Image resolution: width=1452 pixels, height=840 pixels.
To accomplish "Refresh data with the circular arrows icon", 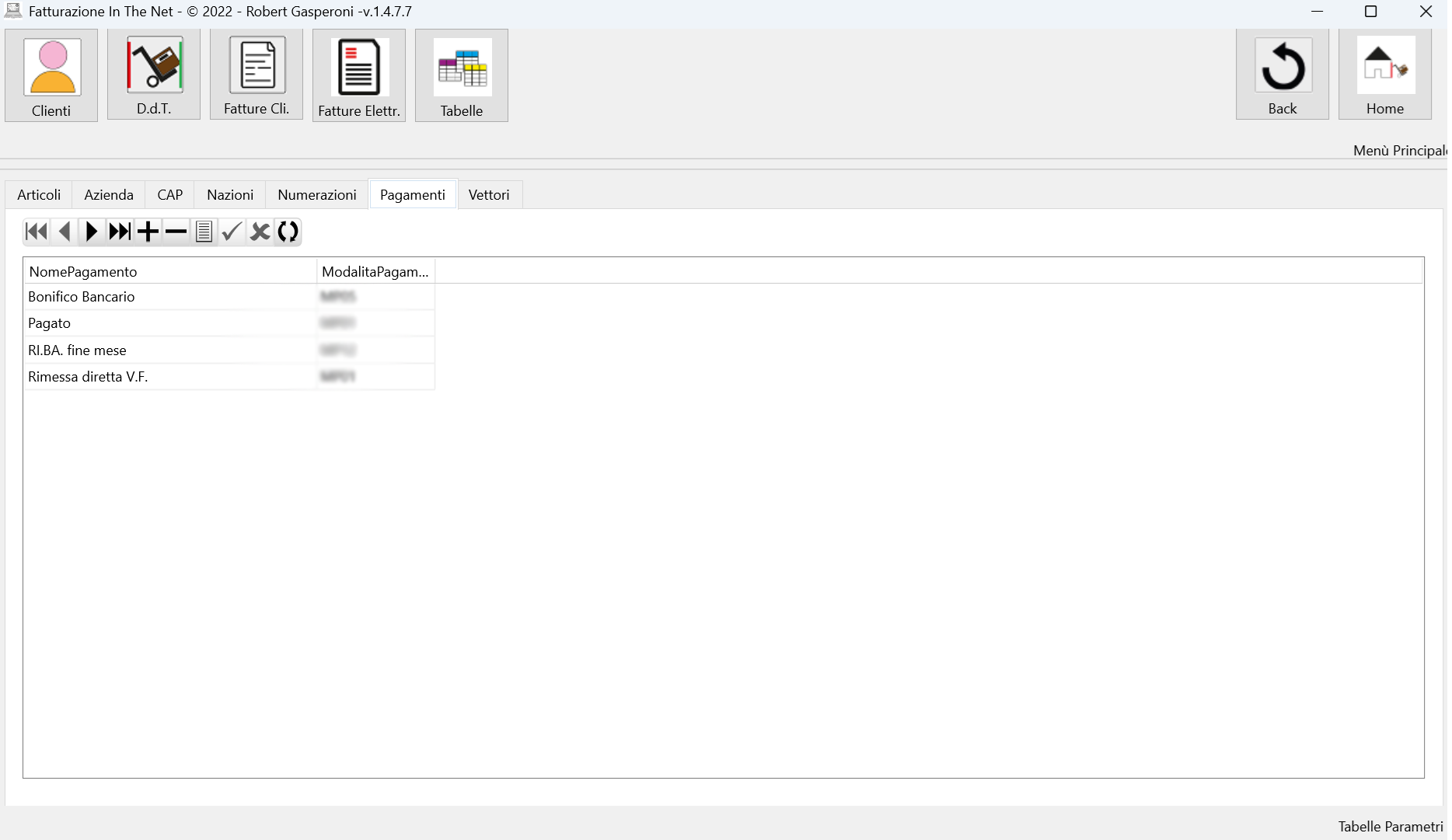I will tap(288, 232).
